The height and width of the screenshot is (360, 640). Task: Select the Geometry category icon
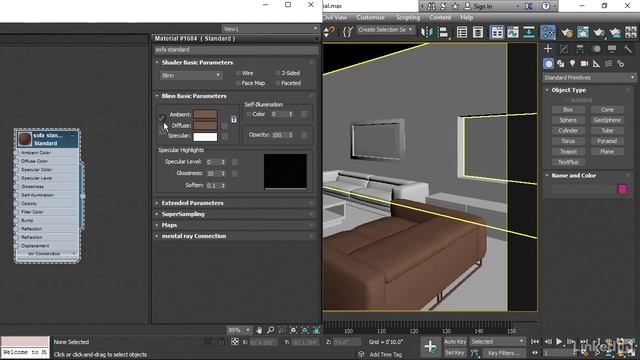click(x=549, y=64)
